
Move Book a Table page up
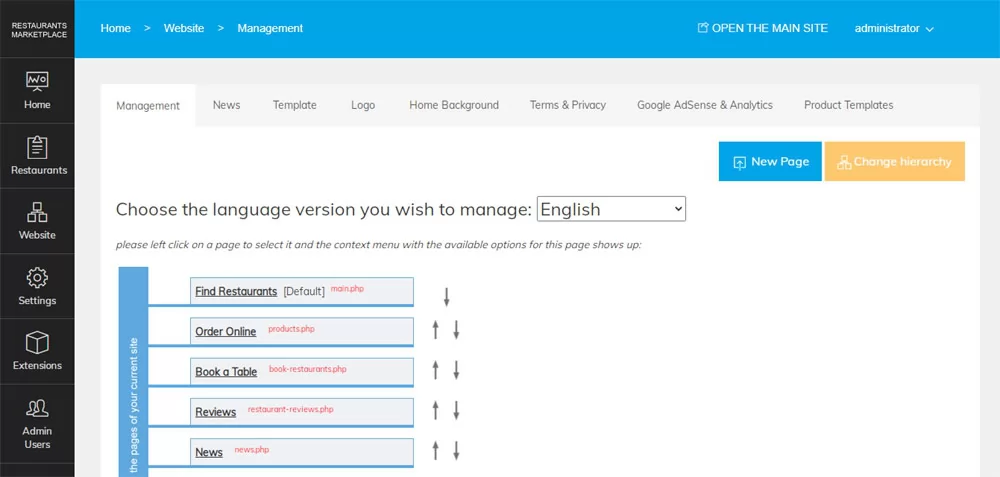coord(436,370)
